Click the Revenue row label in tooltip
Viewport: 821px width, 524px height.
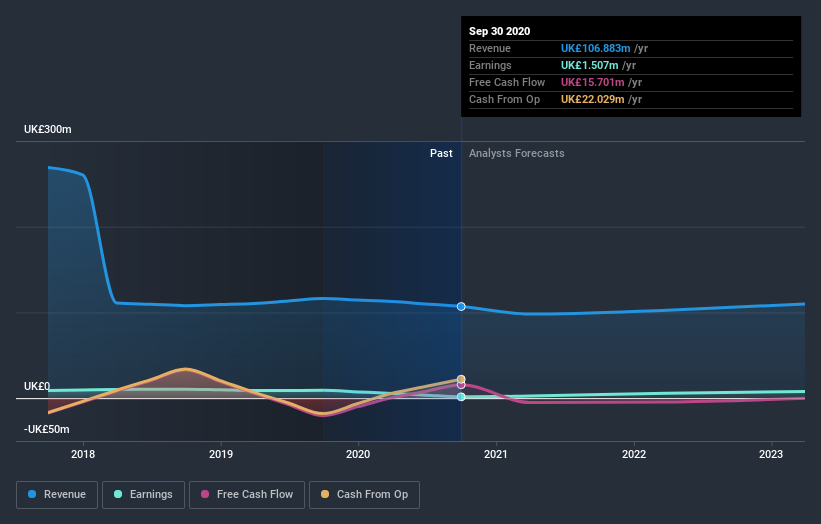click(490, 48)
